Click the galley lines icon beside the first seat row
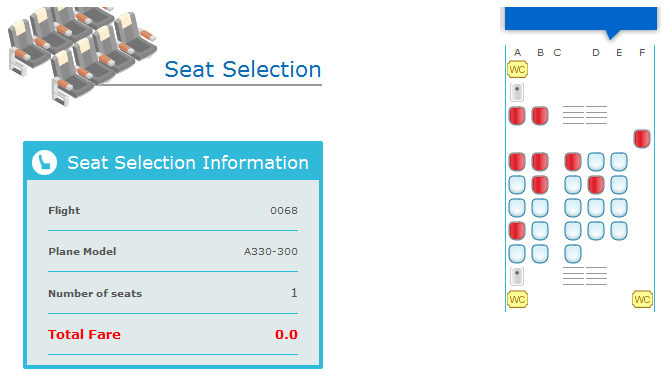672x380 pixels. (585, 115)
